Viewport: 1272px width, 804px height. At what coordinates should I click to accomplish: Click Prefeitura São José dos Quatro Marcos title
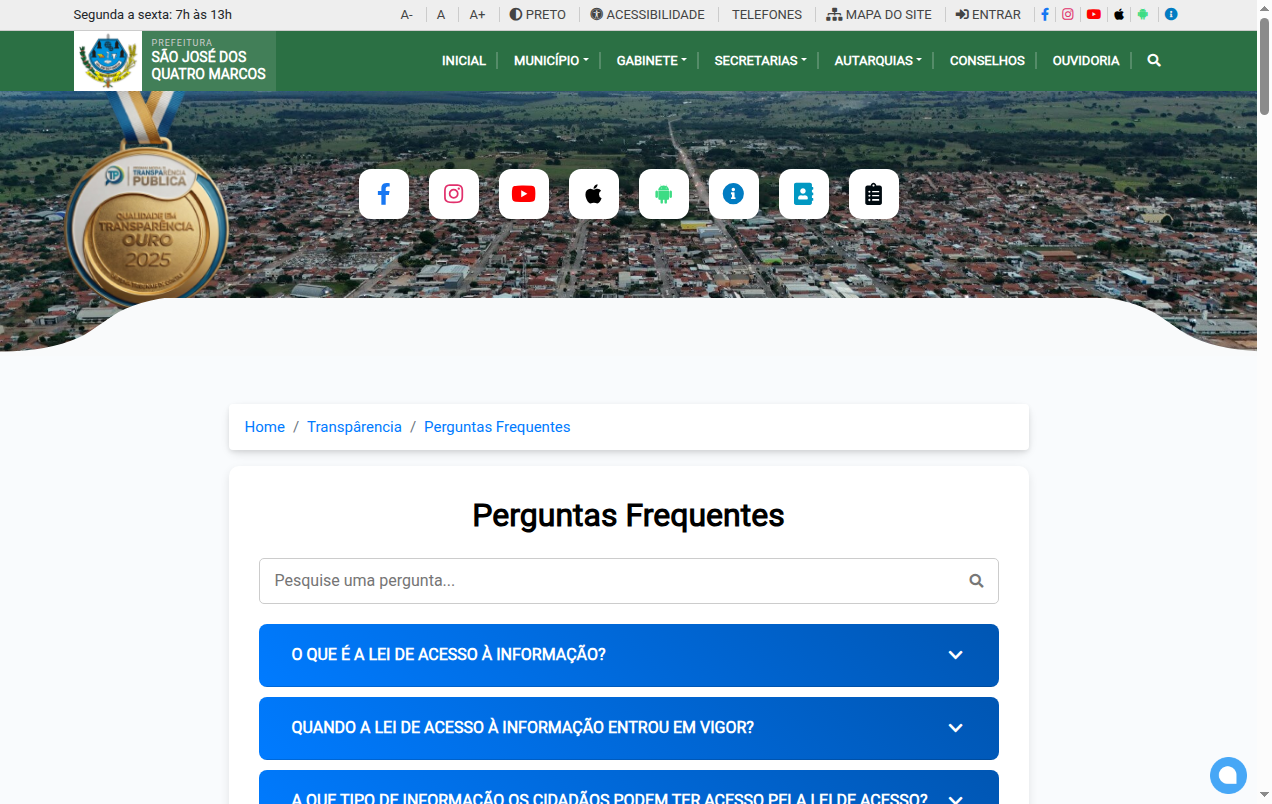(x=208, y=61)
